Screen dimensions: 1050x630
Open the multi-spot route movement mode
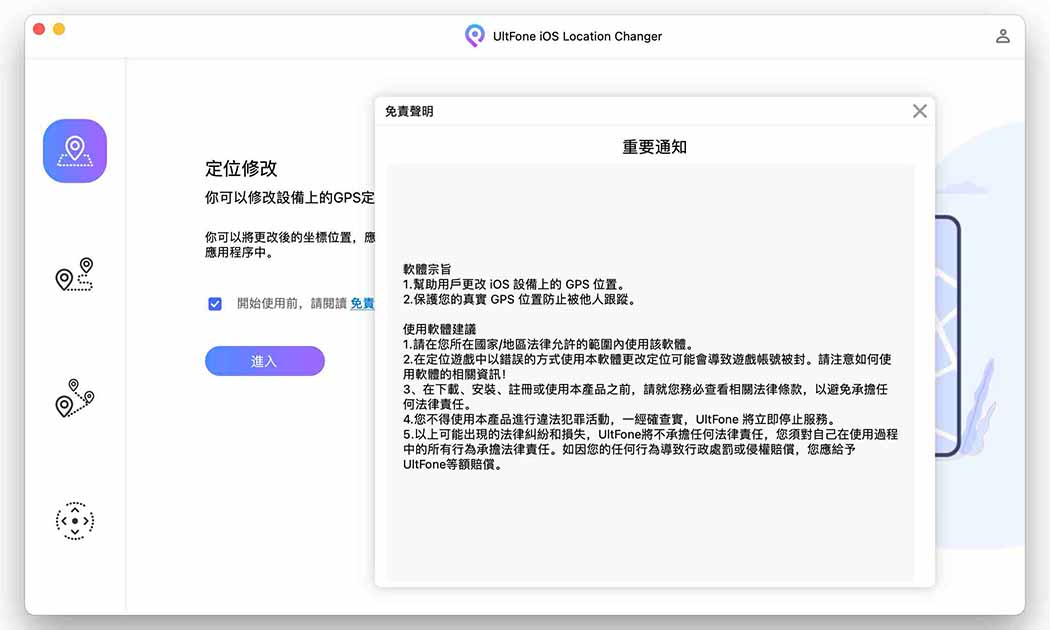[75, 397]
